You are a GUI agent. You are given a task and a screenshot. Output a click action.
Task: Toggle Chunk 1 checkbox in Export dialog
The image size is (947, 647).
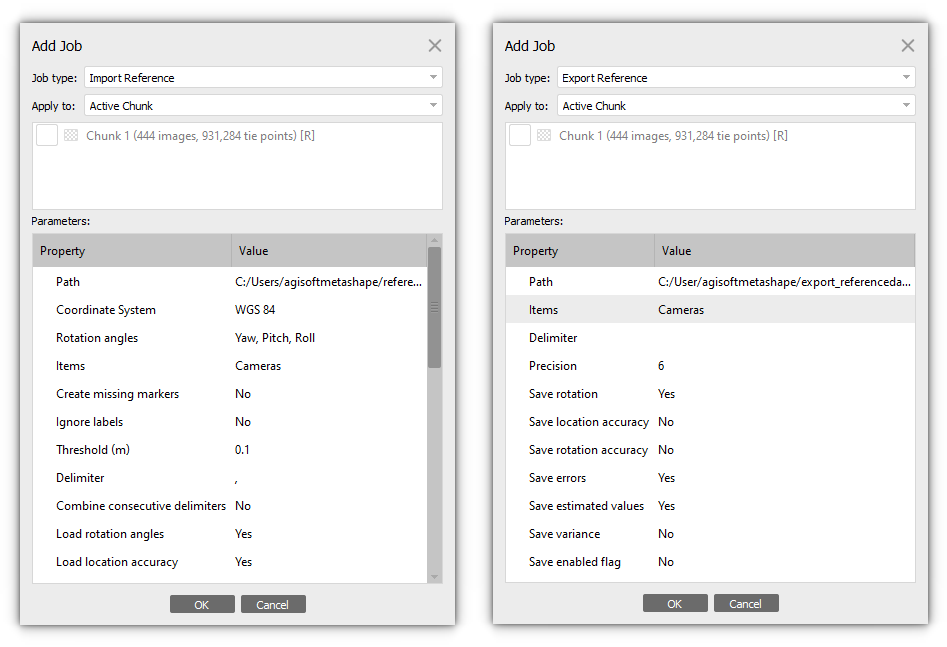(x=520, y=135)
